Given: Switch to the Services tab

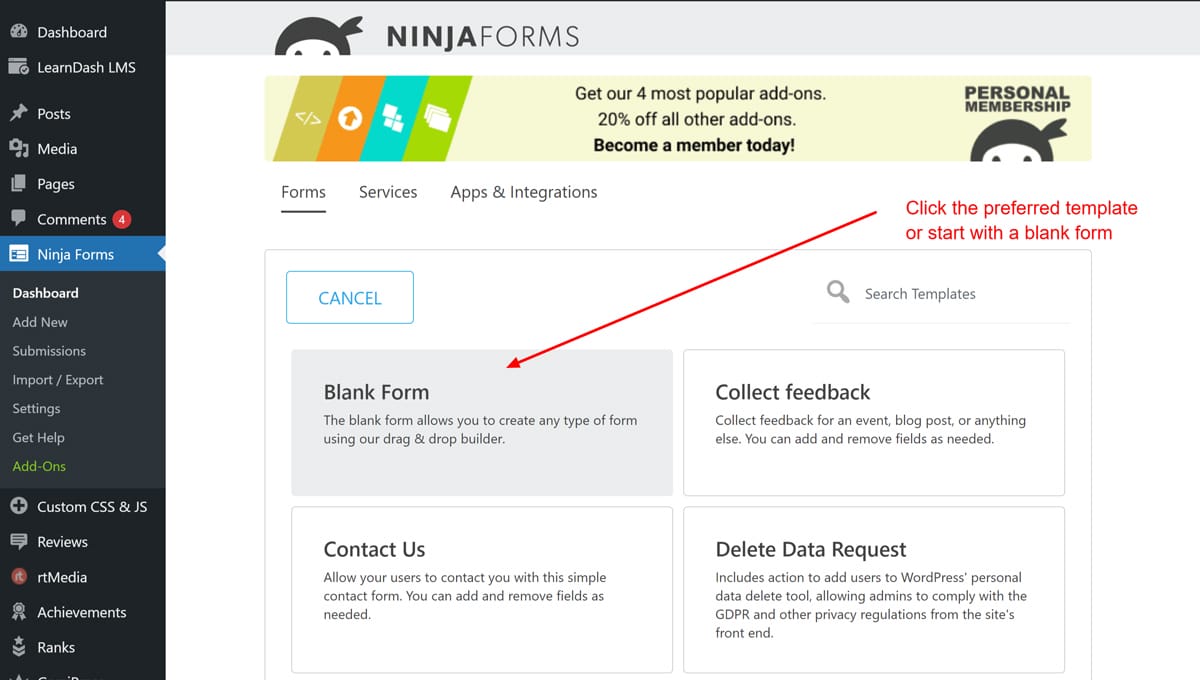Looking at the screenshot, I should click(x=388, y=192).
